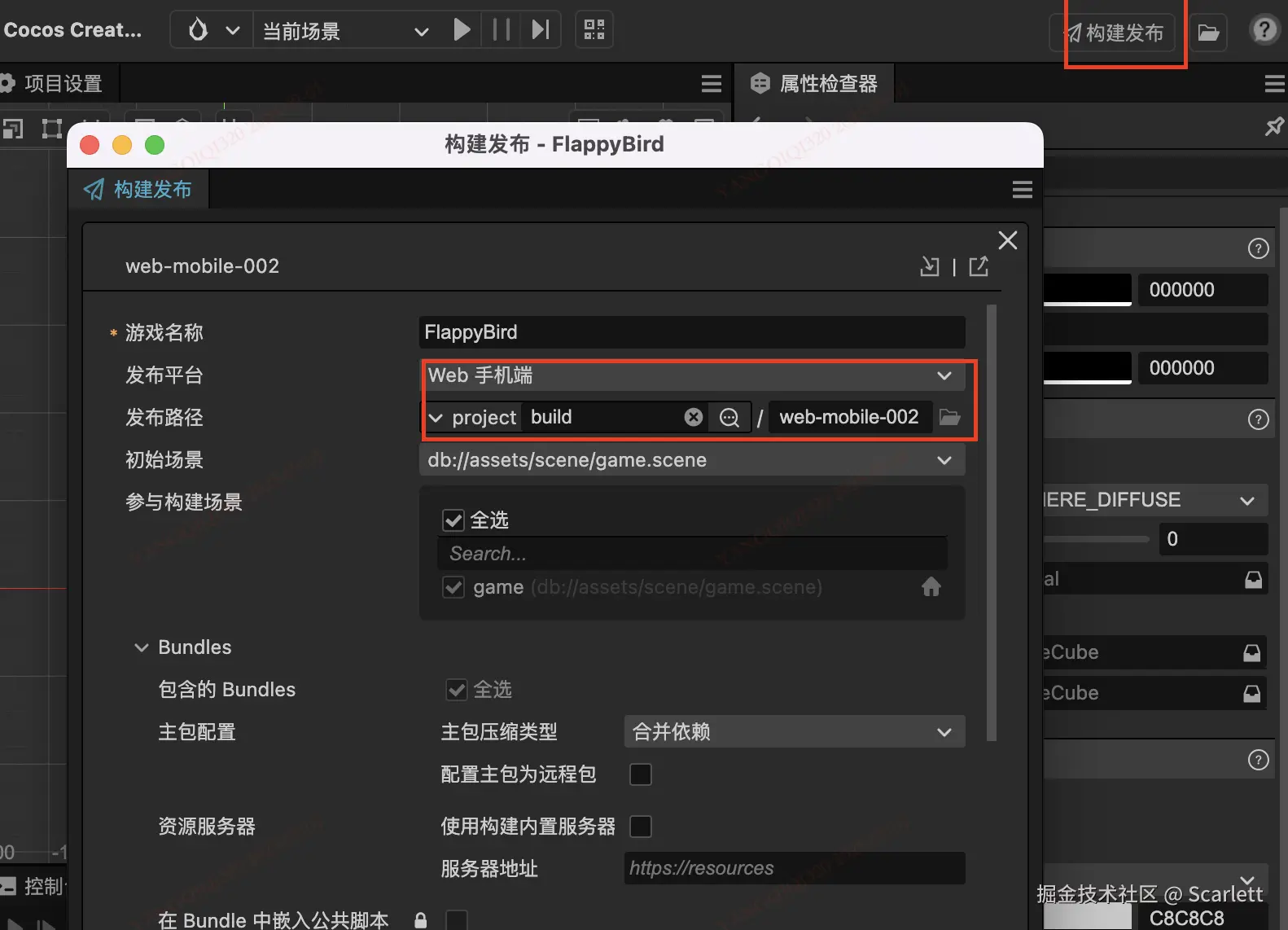This screenshot has width=1288, height=930.
Task: Click the lock icon beside 嵌入公共脚本
Action: coord(421,920)
